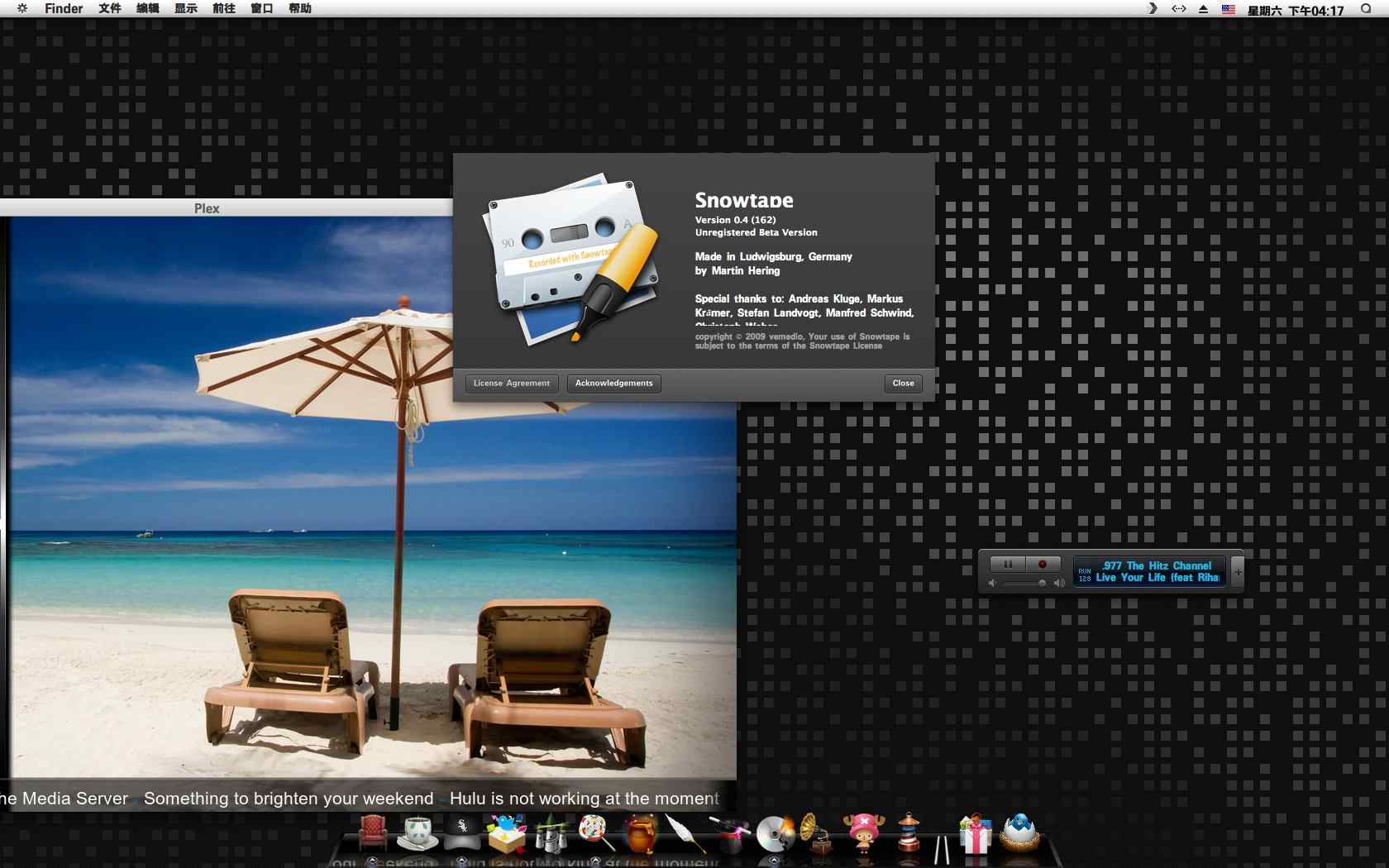Open the silver buckets dock icon
Image resolution: width=1389 pixels, height=868 pixels.
click(550, 833)
